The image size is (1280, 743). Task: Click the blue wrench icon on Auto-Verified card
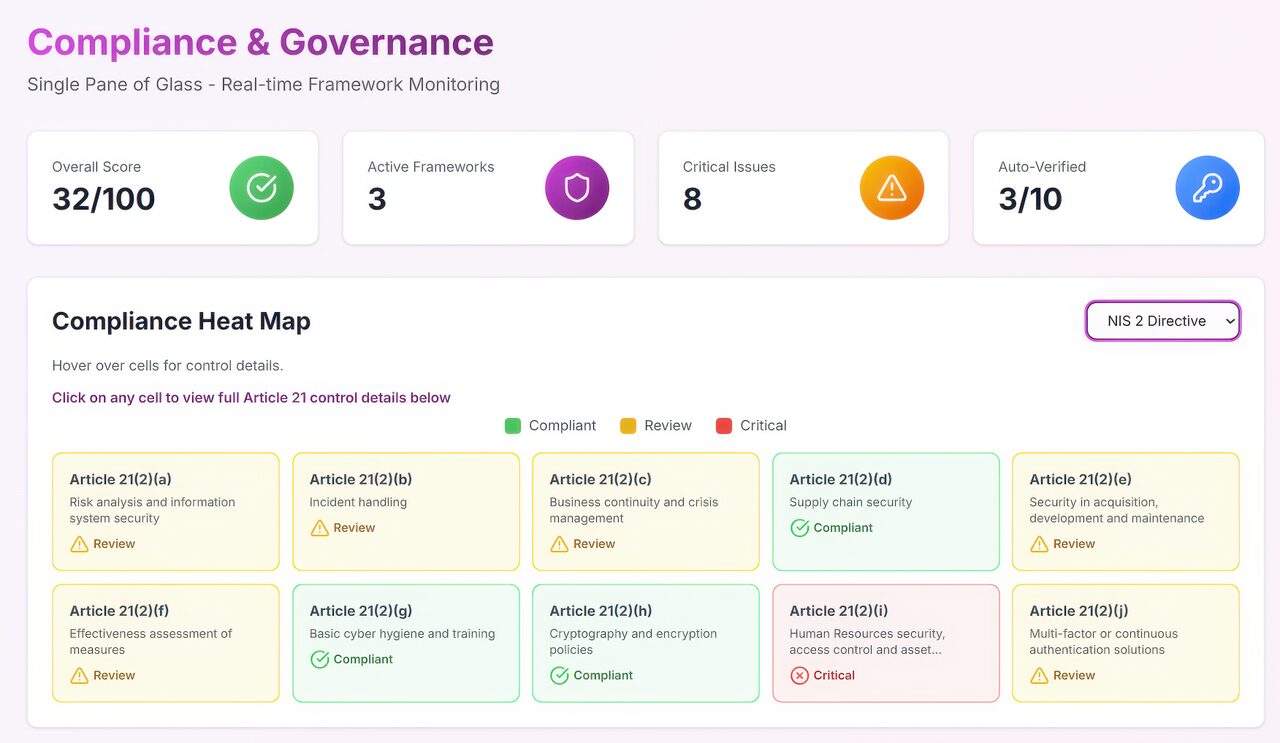(x=1207, y=187)
